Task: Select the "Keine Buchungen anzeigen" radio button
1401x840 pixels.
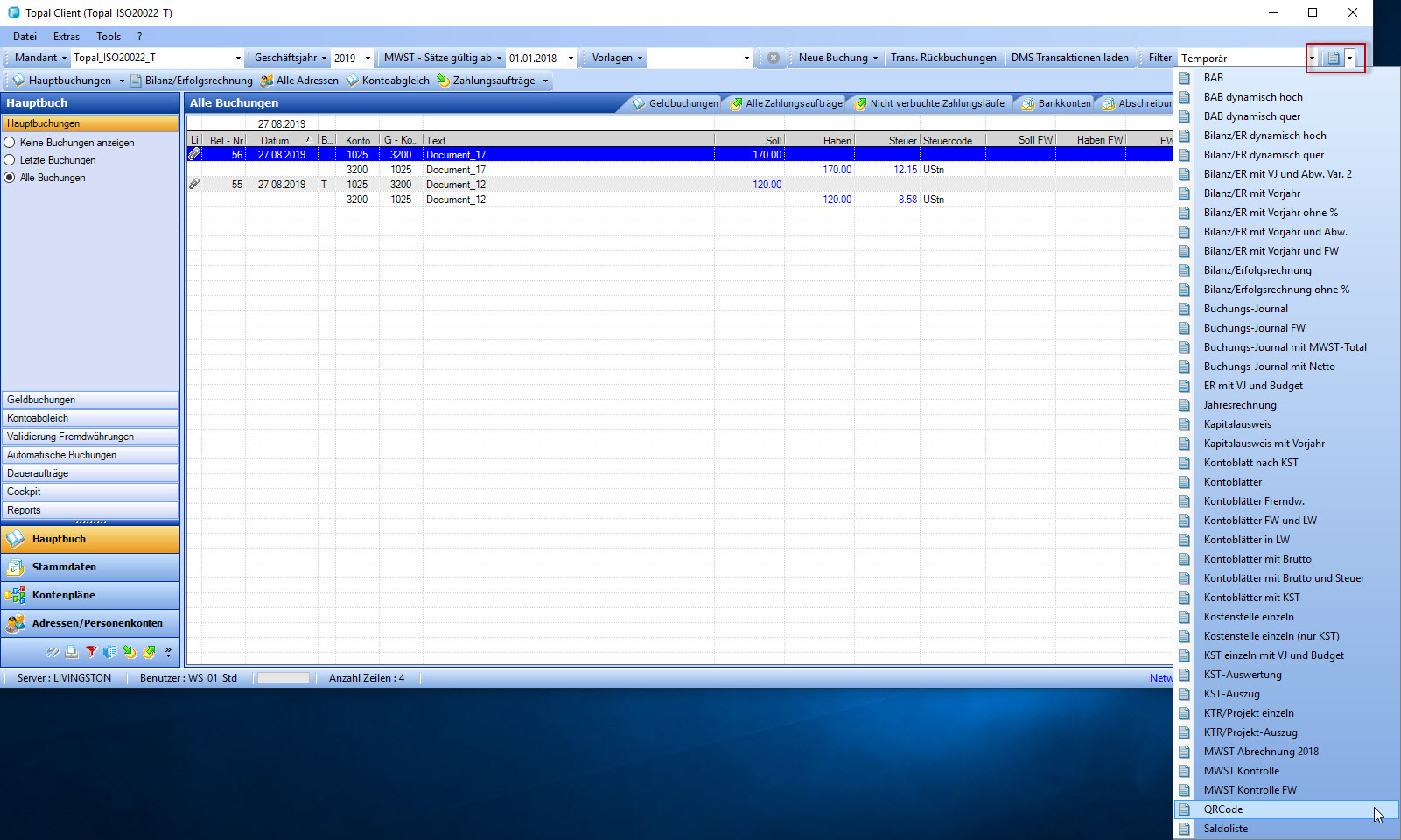Action: 11,143
